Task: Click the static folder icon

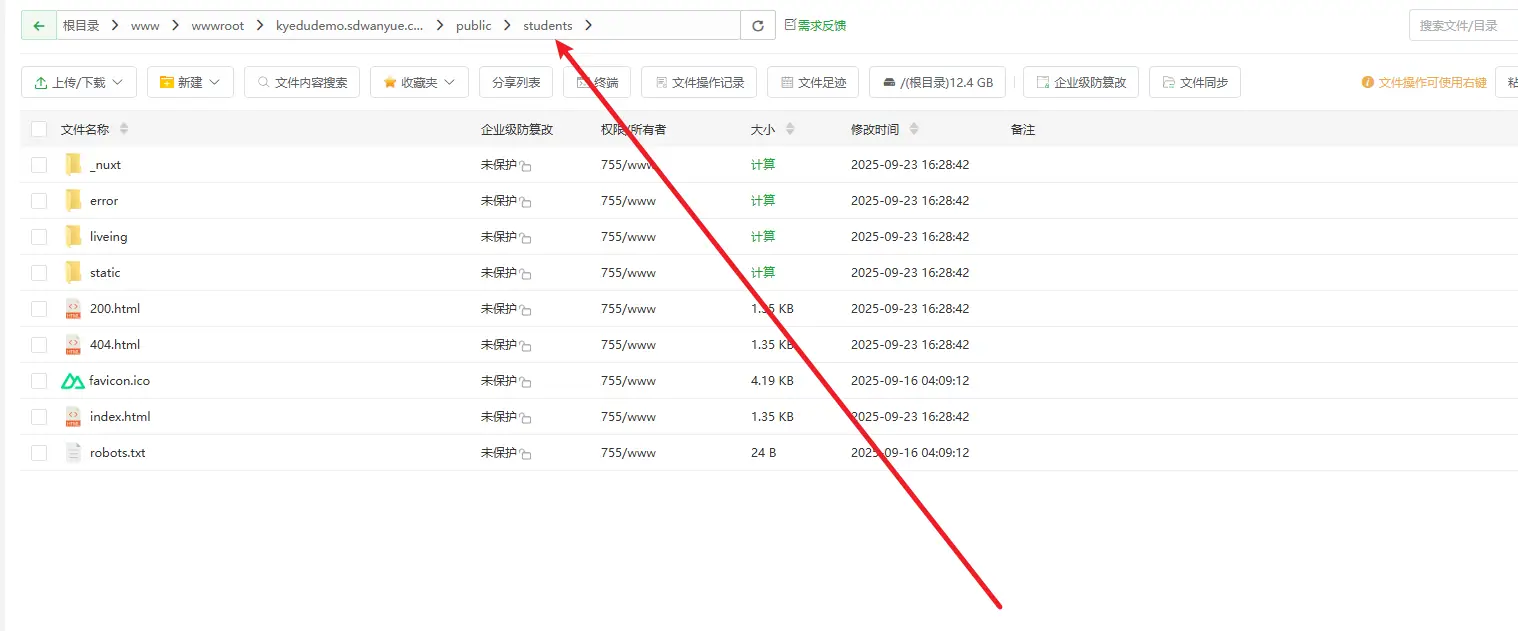Action: [x=73, y=272]
